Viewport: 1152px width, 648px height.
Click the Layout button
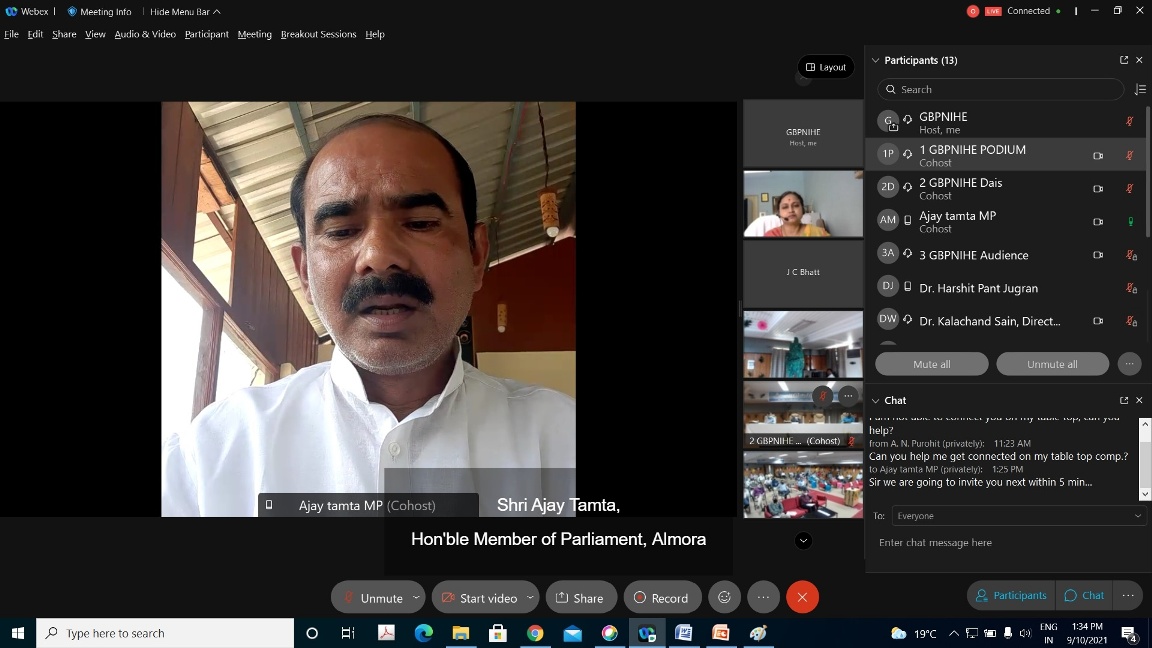coord(826,67)
